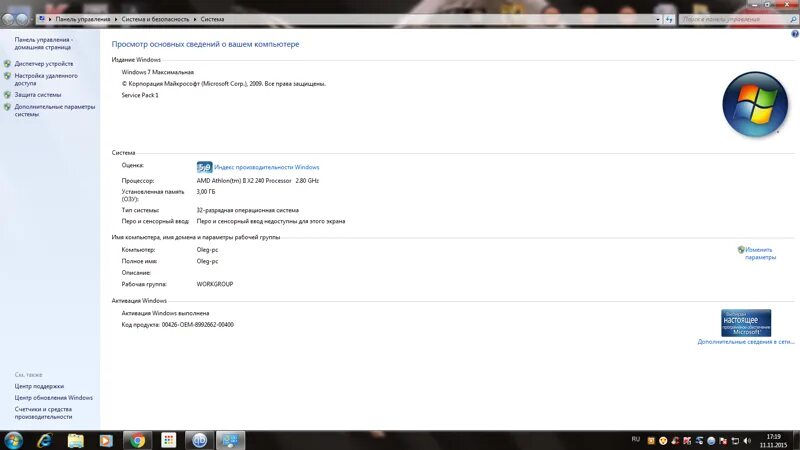Launch Internet Explorer from taskbar

pyautogui.click(x=45, y=440)
